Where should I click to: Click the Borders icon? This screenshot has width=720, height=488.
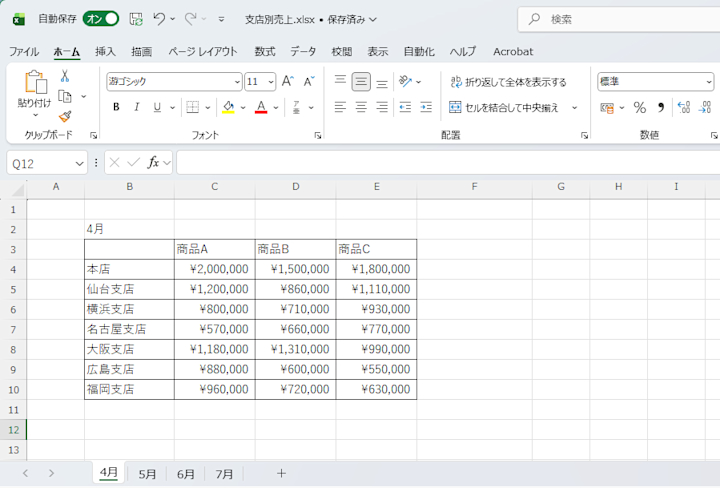[192, 107]
